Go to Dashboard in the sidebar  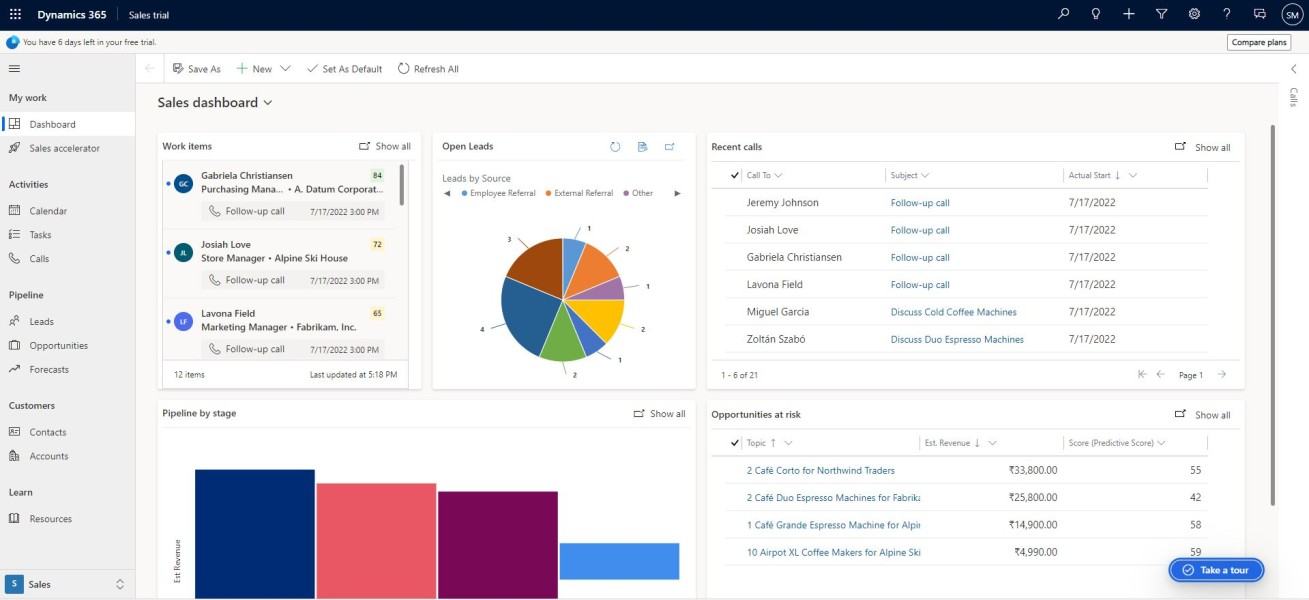coord(68,124)
